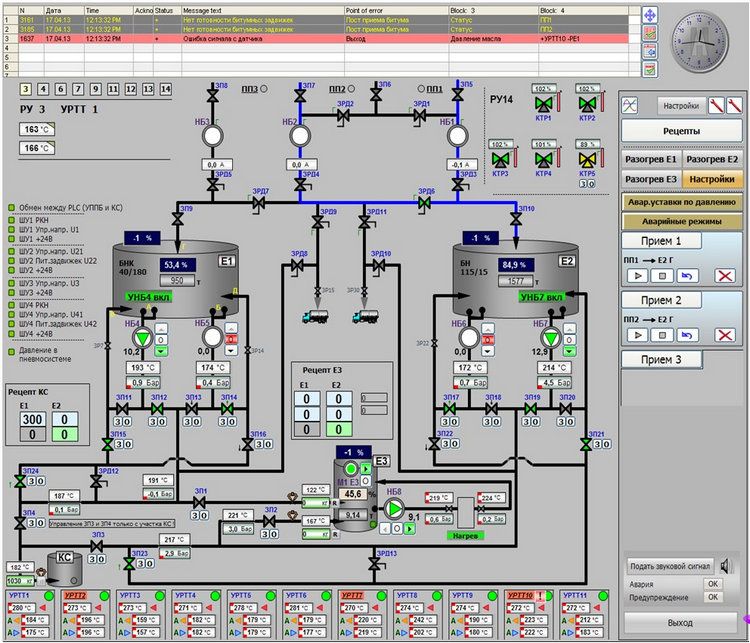Open the trend curves graph icon
Screen dimensions: 750x643
629,105
